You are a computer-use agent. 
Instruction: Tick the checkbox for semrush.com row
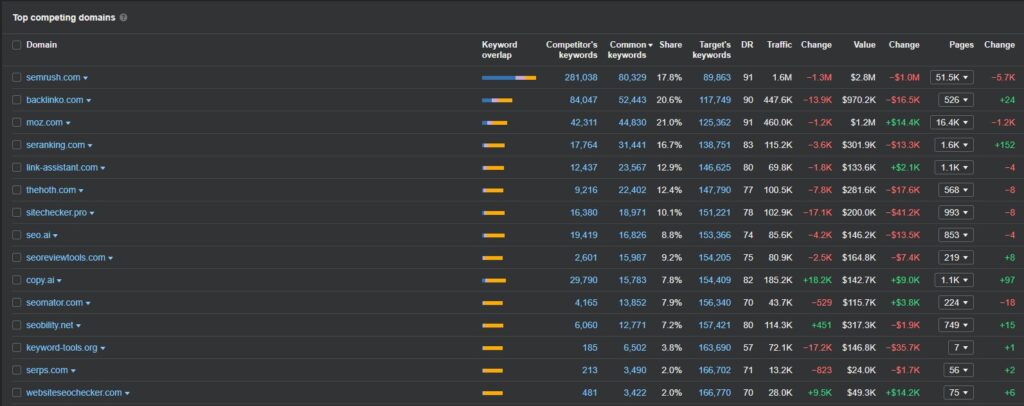pyautogui.click(x=16, y=77)
